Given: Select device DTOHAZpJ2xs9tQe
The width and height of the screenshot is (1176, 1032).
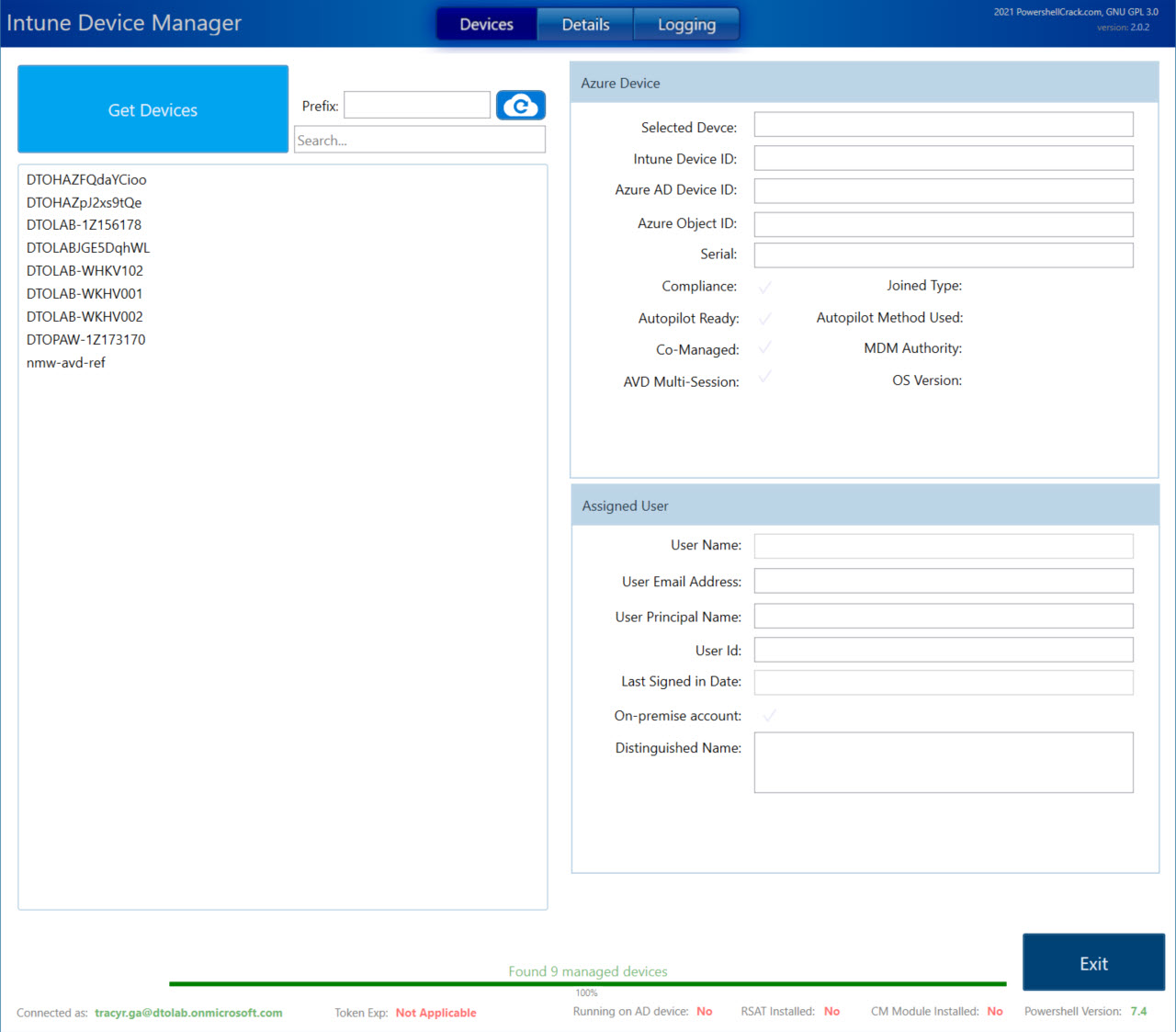Looking at the screenshot, I should tap(84, 202).
